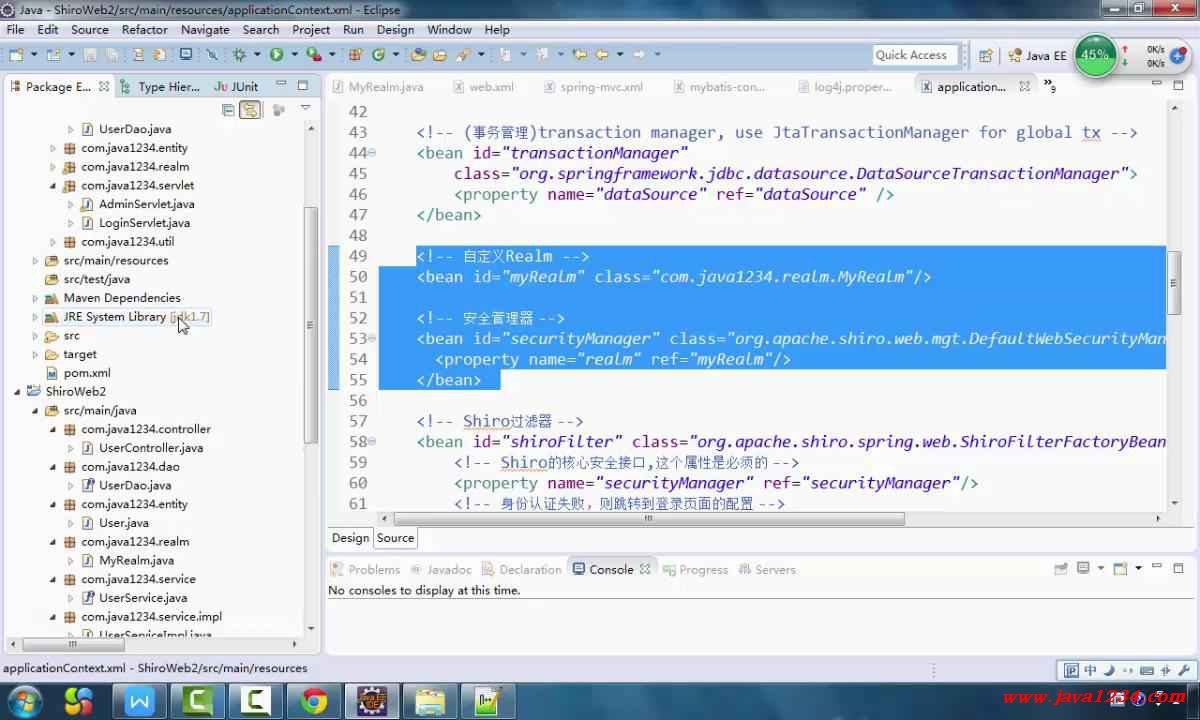Select the Java EE perspective button

click(x=1037, y=56)
